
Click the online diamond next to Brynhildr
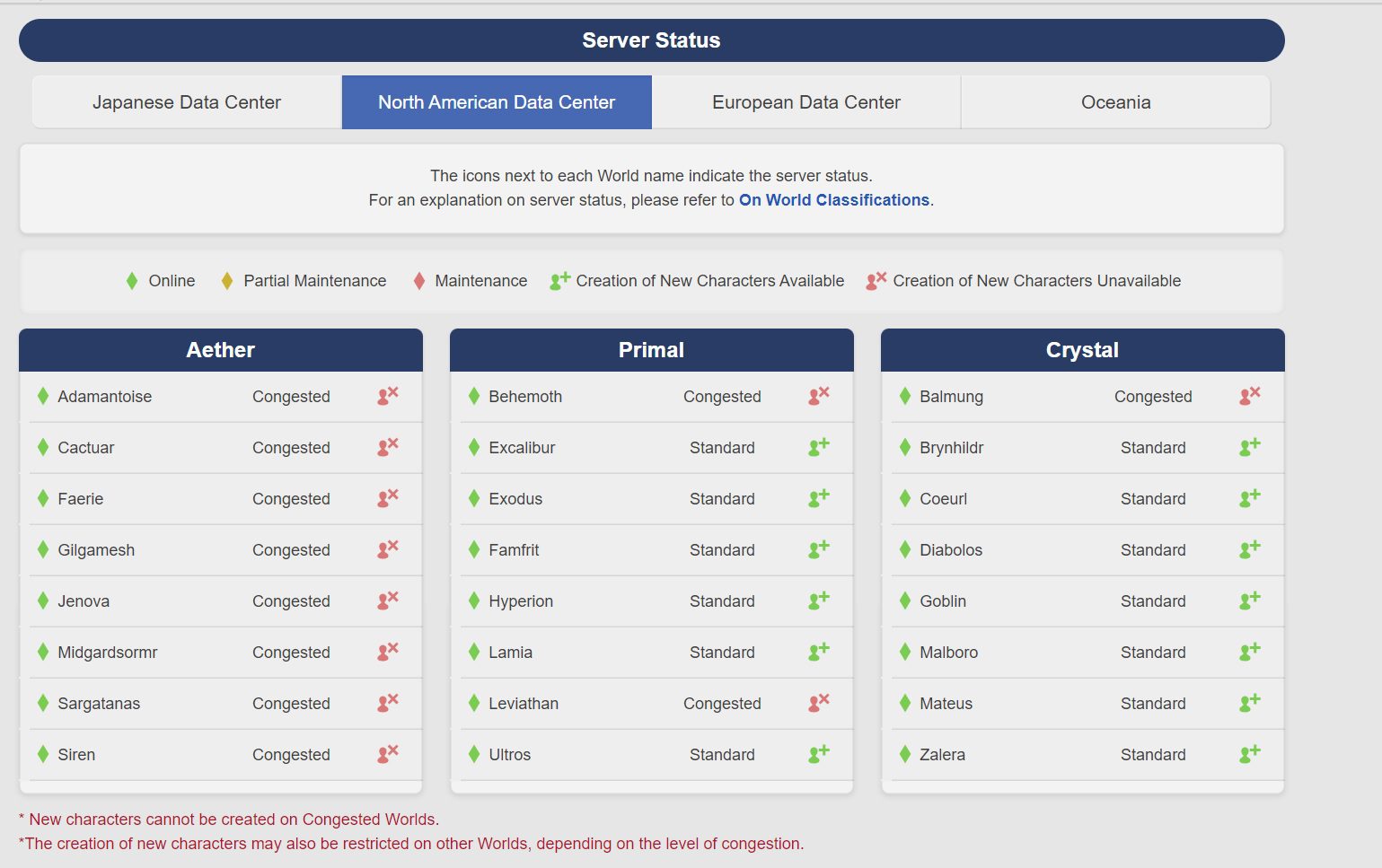coord(904,447)
